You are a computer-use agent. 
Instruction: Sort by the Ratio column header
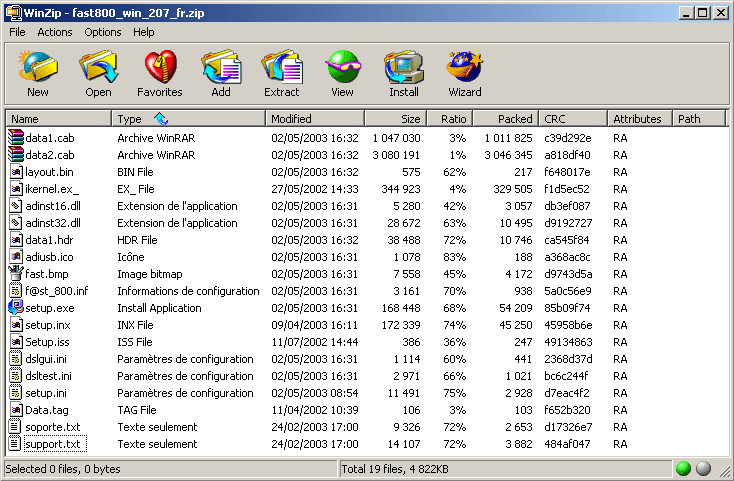(x=450, y=119)
